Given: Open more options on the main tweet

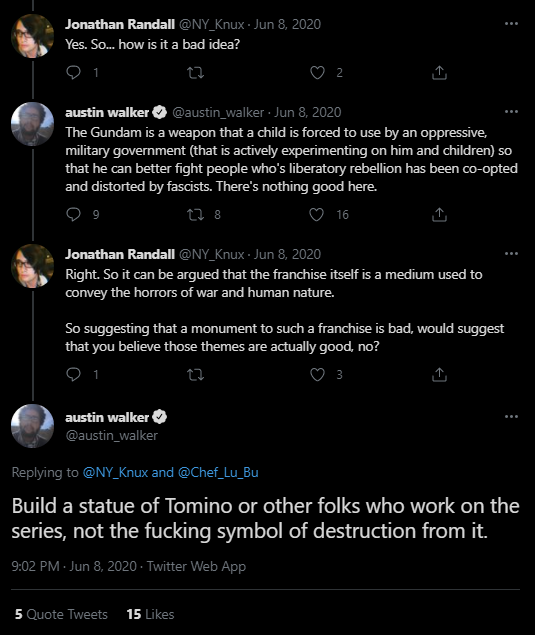Looking at the screenshot, I should click(512, 417).
